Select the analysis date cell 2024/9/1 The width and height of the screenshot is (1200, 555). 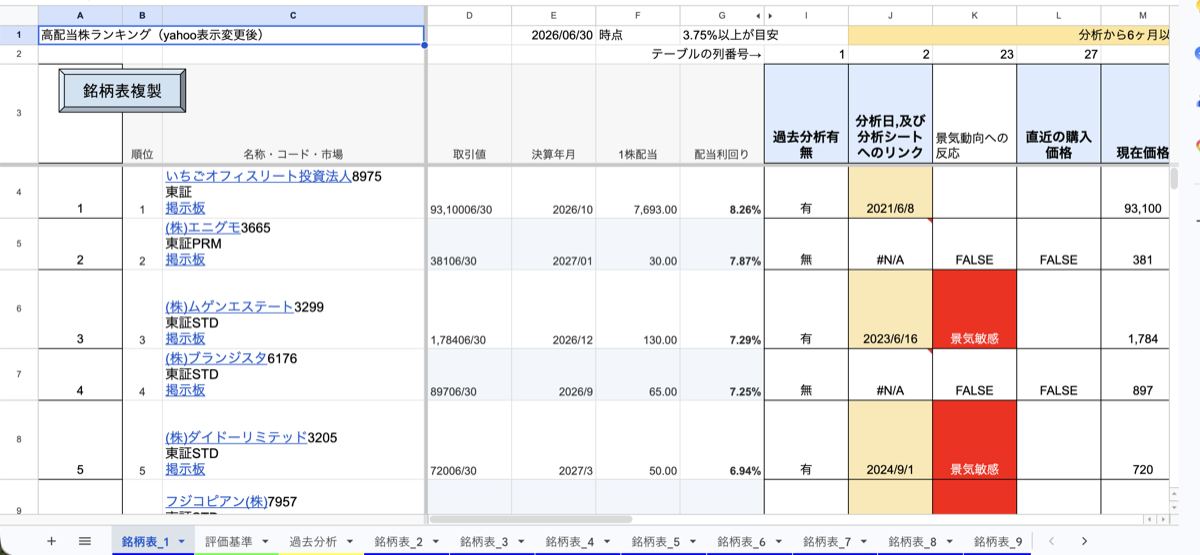click(x=890, y=439)
